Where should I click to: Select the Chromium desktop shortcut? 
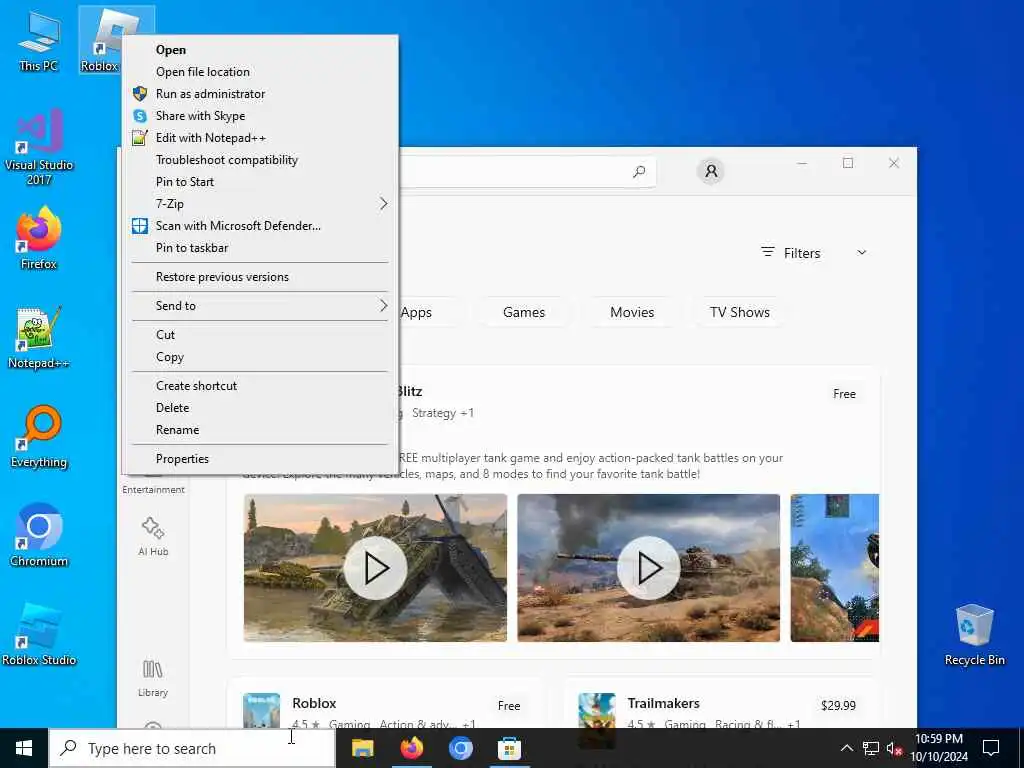[x=39, y=536]
